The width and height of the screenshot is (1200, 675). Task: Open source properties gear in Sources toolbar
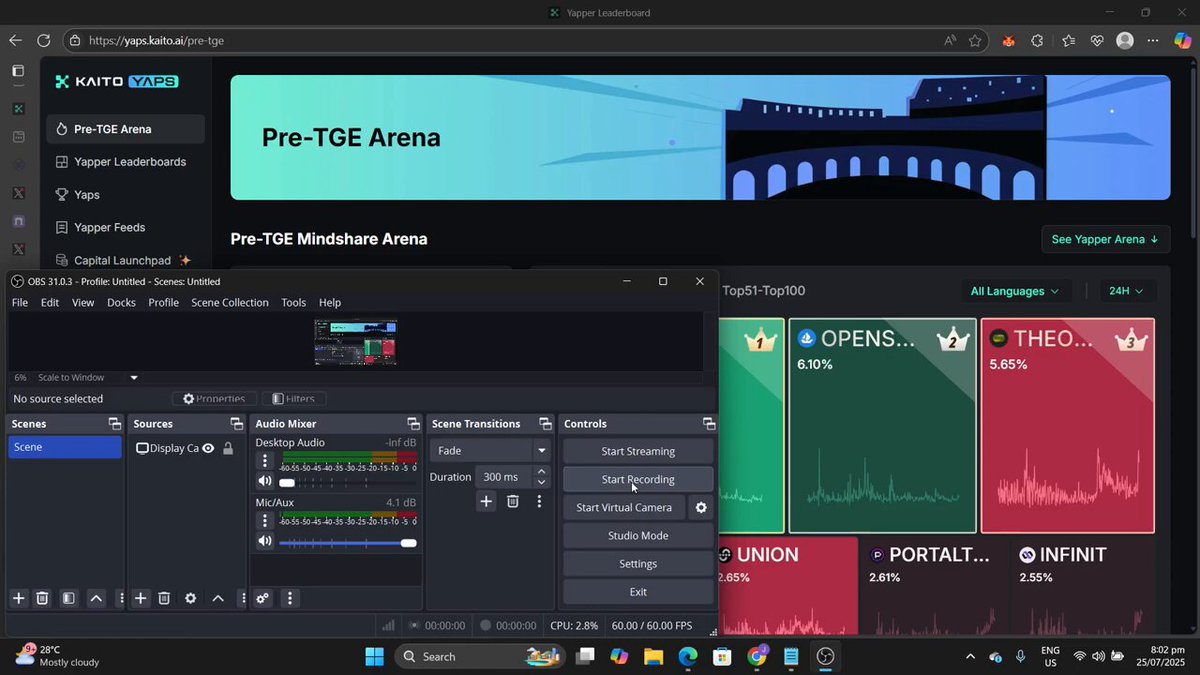click(x=191, y=598)
